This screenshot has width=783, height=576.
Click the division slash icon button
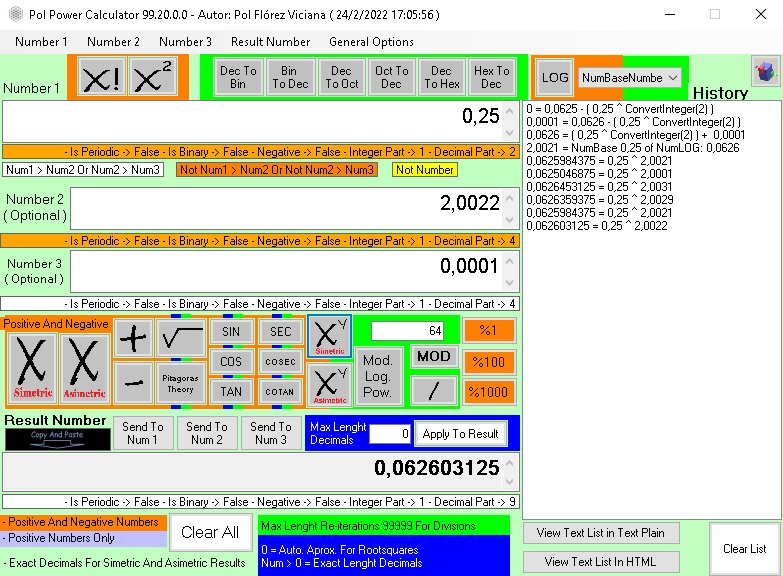(434, 389)
